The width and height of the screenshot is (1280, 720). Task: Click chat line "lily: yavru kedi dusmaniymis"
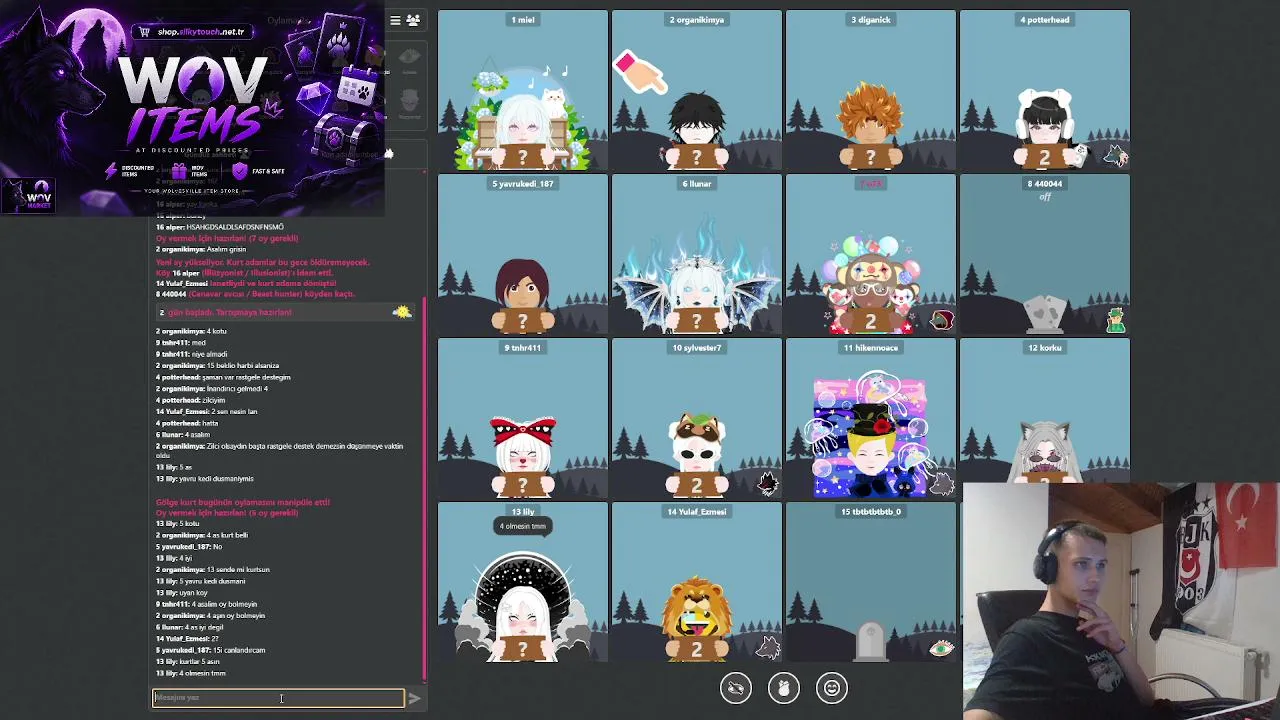click(205, 479)
